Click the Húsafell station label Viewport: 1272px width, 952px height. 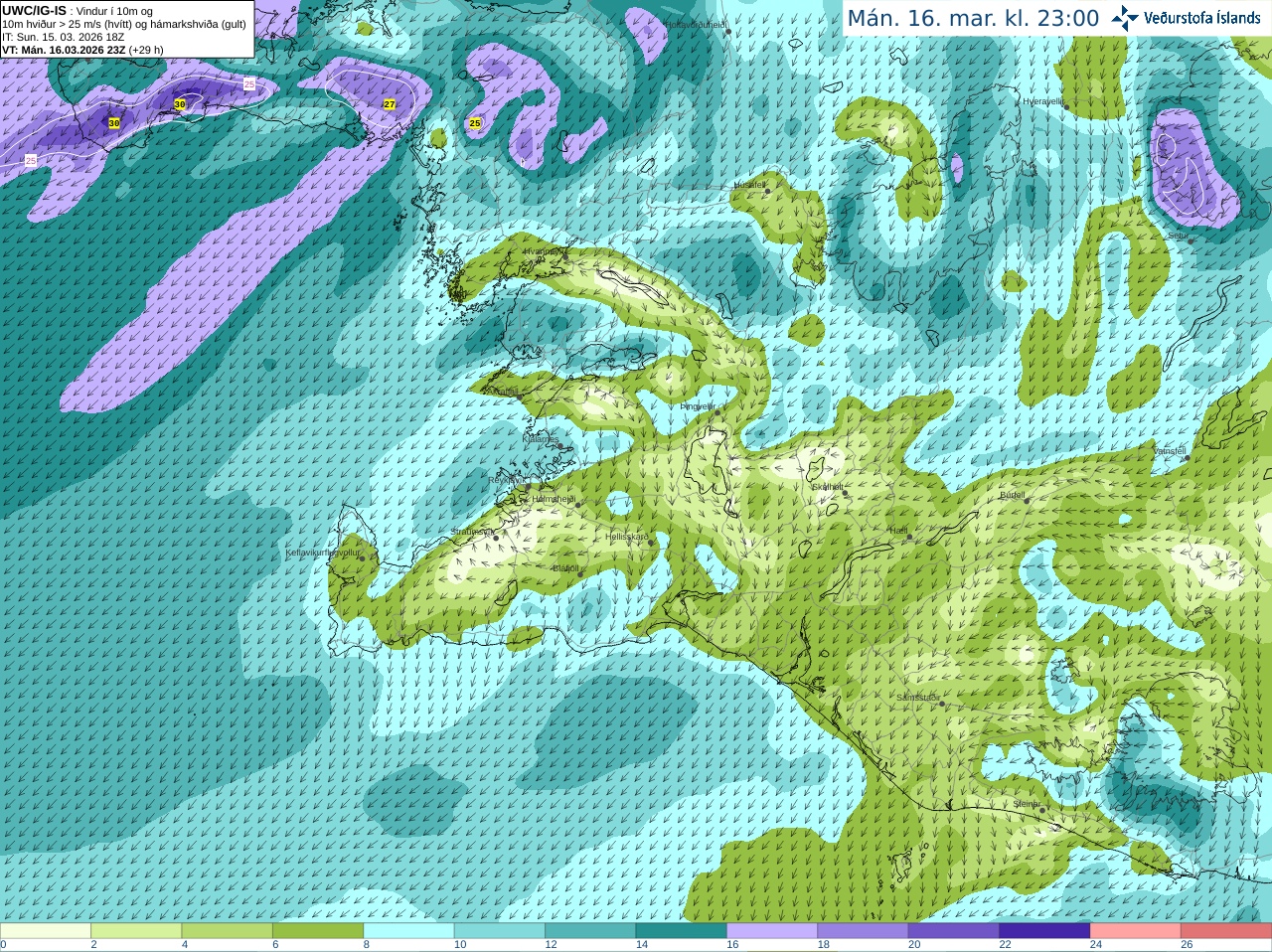749,185
